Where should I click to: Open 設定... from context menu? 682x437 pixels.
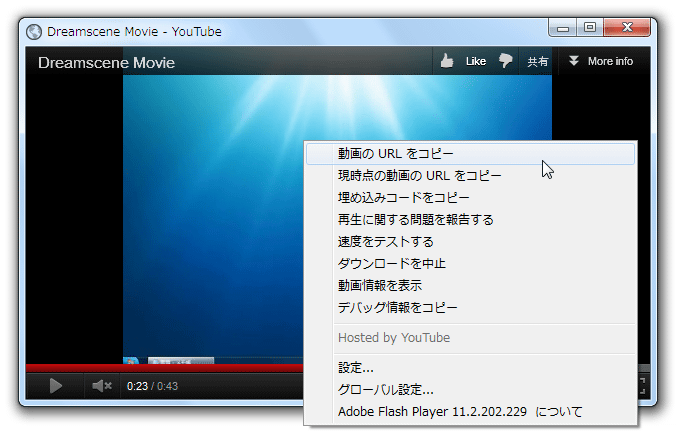[x=471, y=368]
